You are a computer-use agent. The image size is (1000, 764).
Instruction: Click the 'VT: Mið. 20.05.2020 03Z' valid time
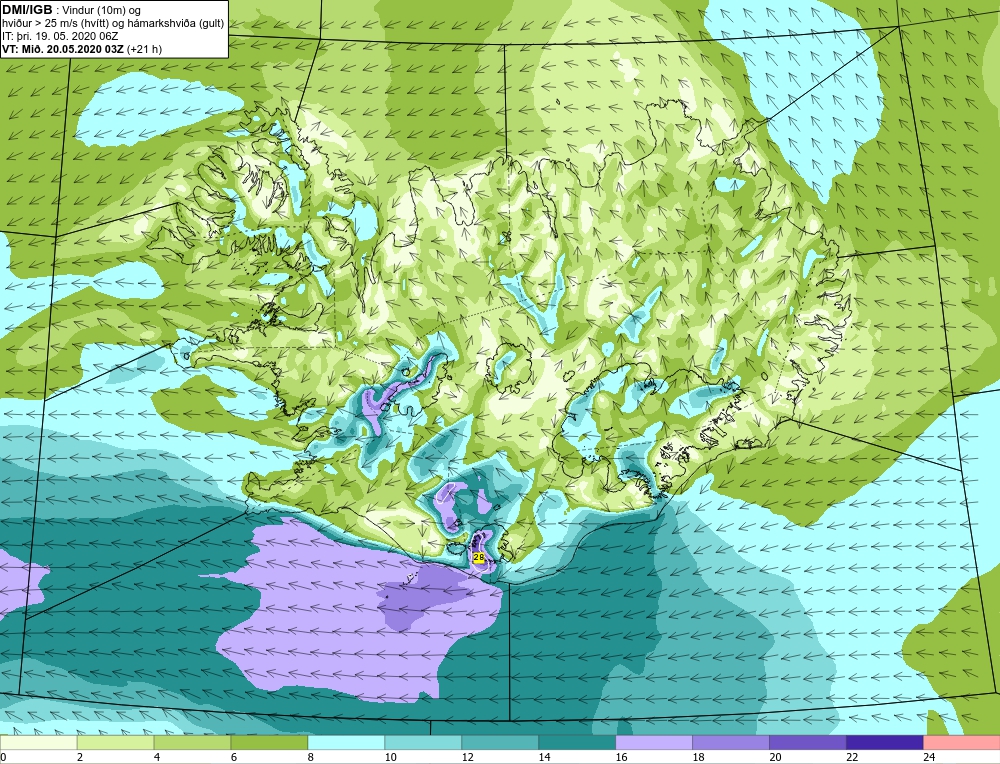[x=64, y=49]
